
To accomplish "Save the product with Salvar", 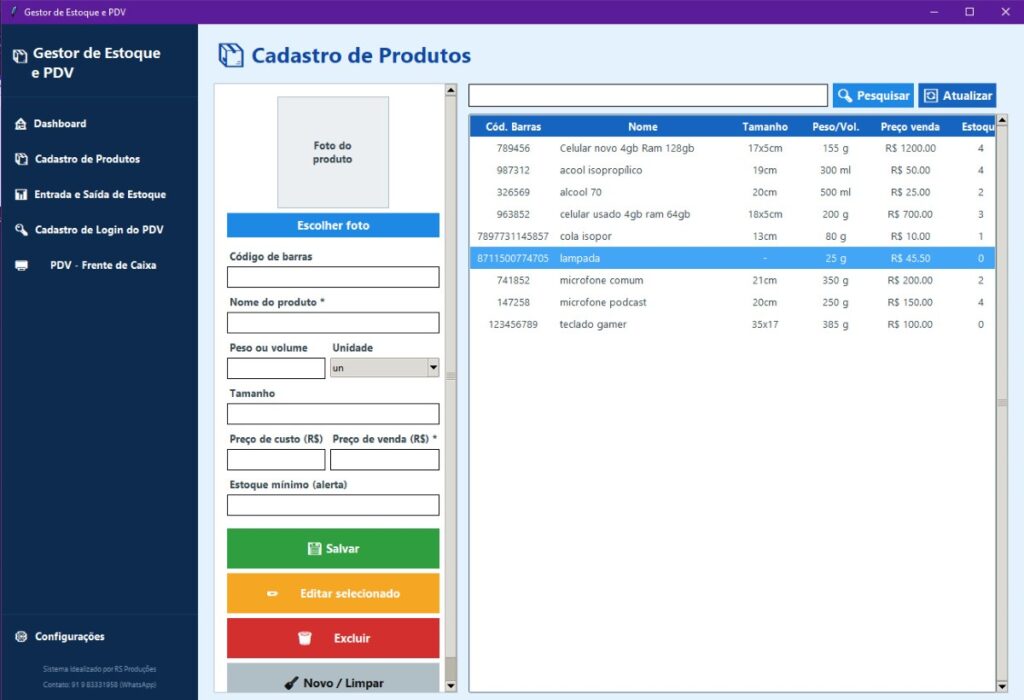I will [333, 549].
